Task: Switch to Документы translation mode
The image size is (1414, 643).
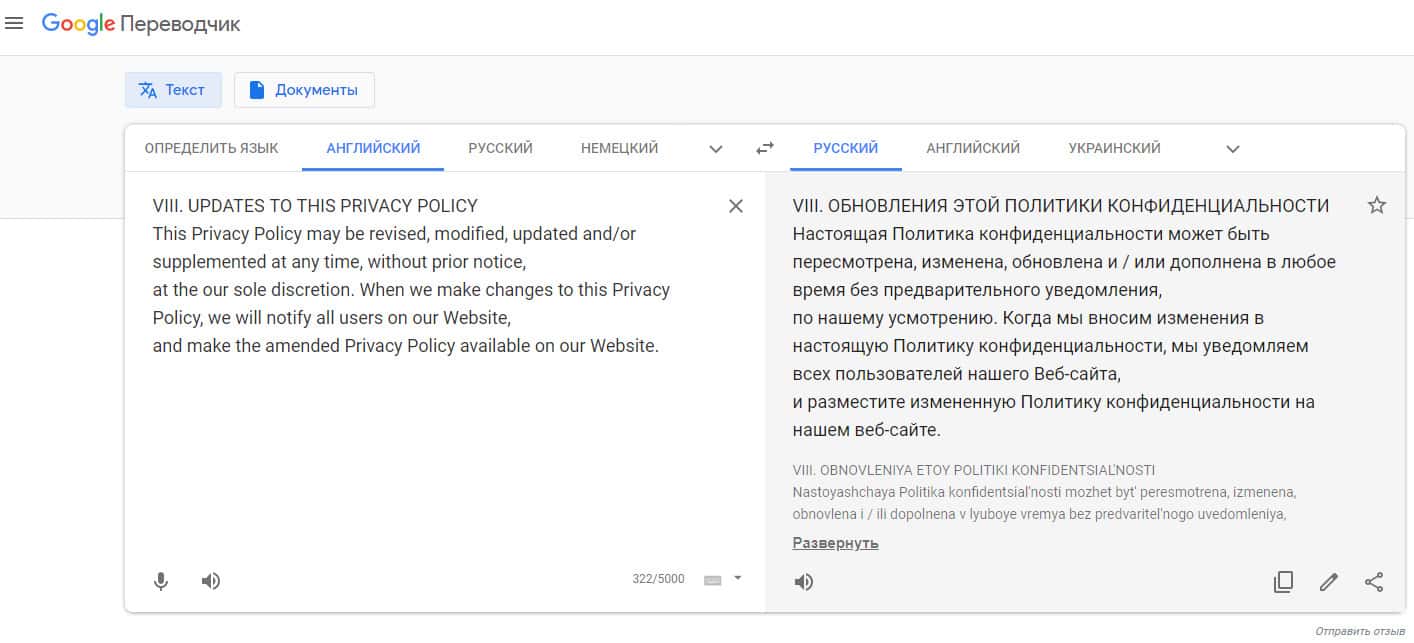Action: (304, 90)
